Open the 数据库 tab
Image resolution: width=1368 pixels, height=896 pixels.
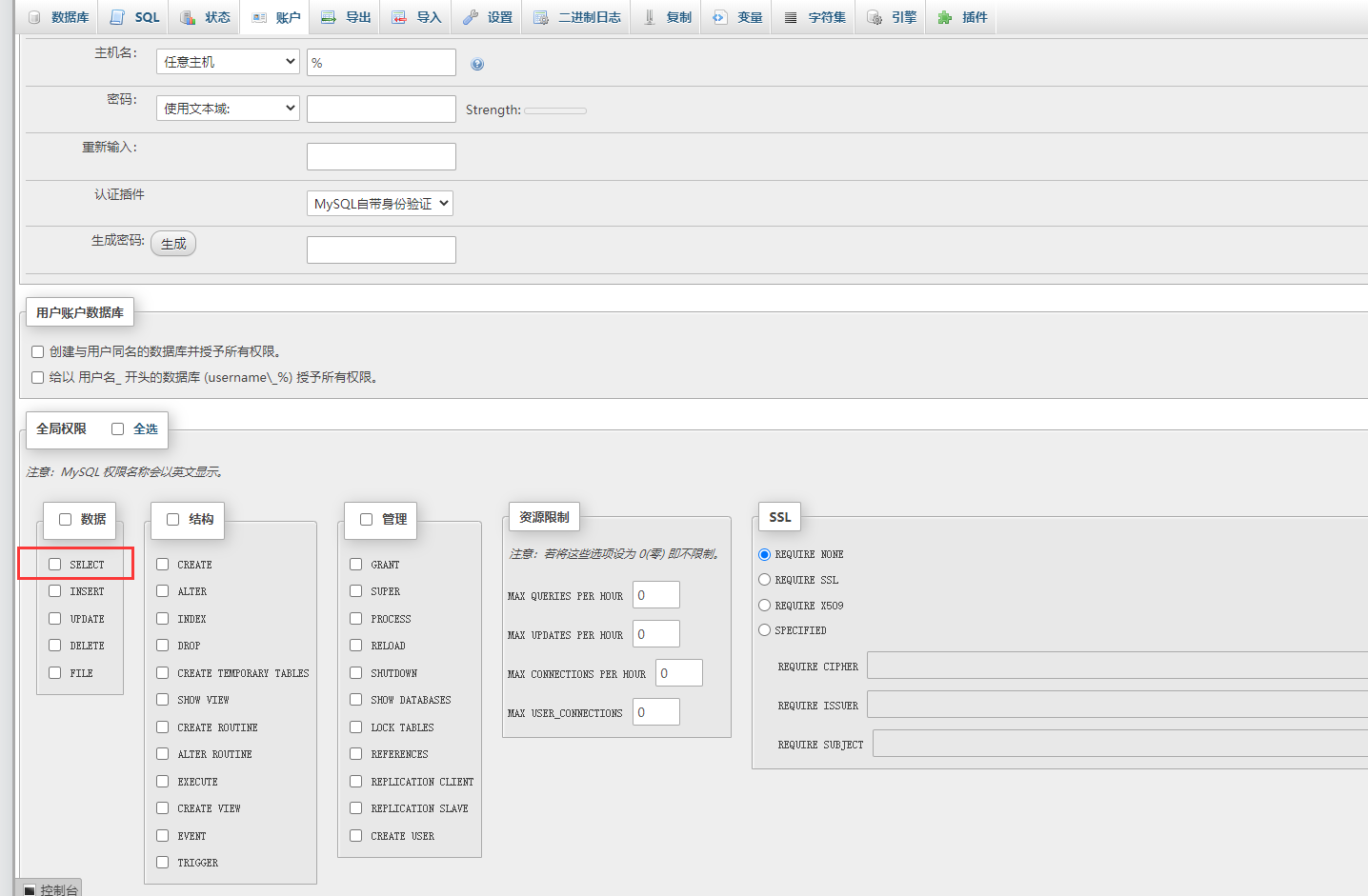[58, 17]
